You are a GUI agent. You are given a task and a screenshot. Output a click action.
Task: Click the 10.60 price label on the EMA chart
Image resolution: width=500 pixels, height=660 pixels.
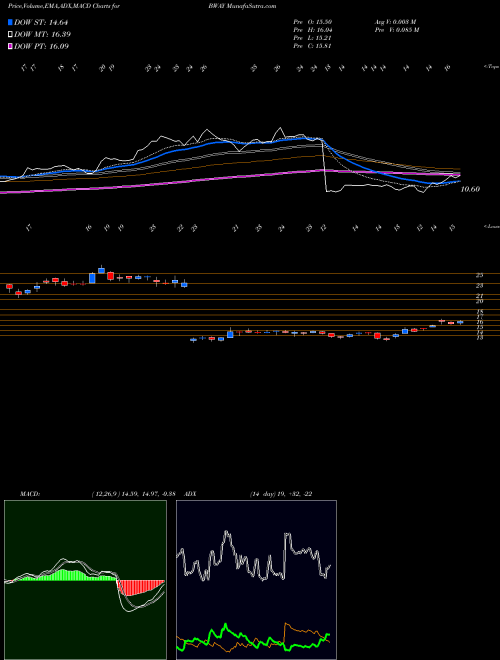coord(470,189)
